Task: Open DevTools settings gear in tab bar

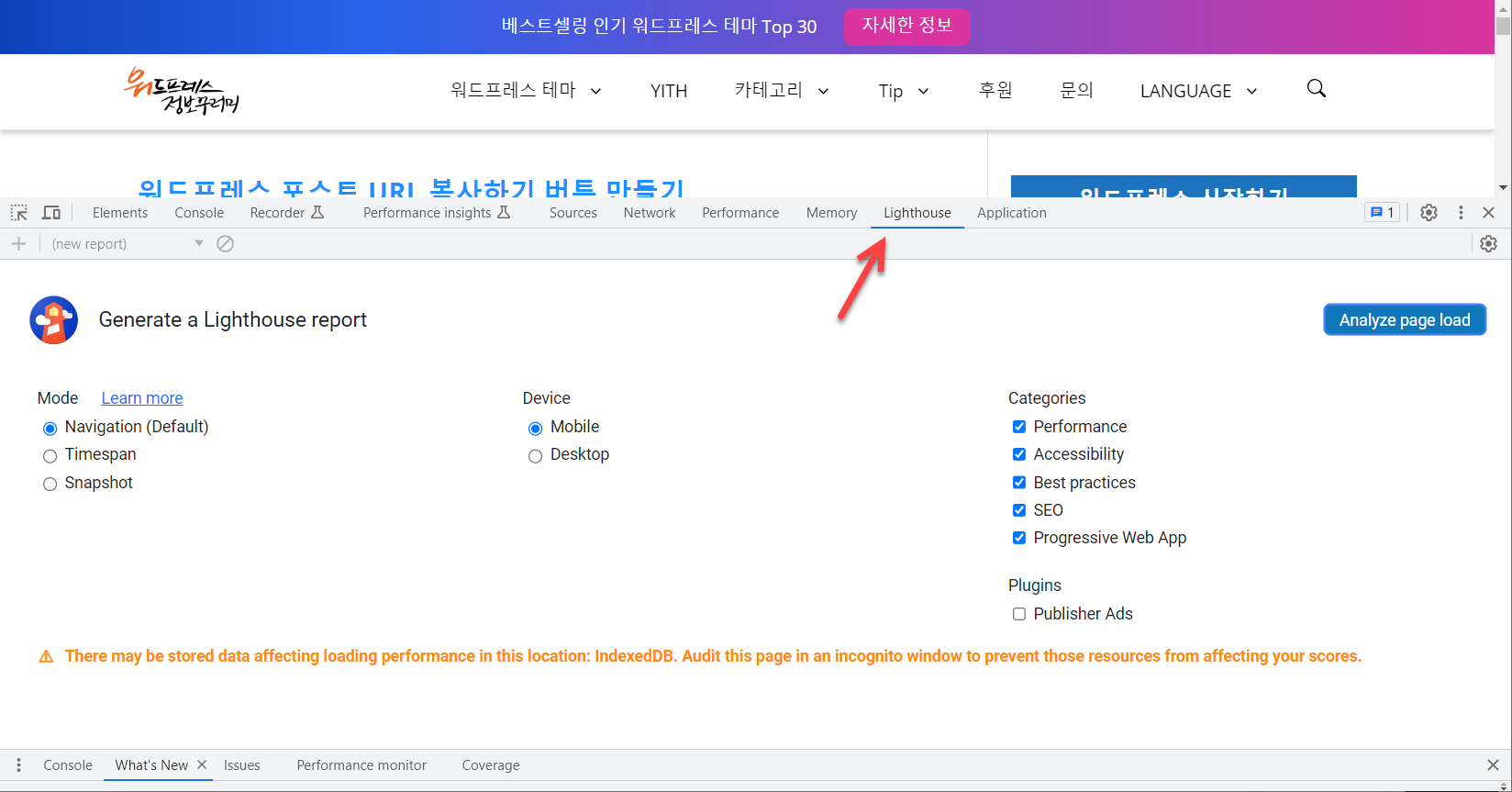Action: 1429,213
